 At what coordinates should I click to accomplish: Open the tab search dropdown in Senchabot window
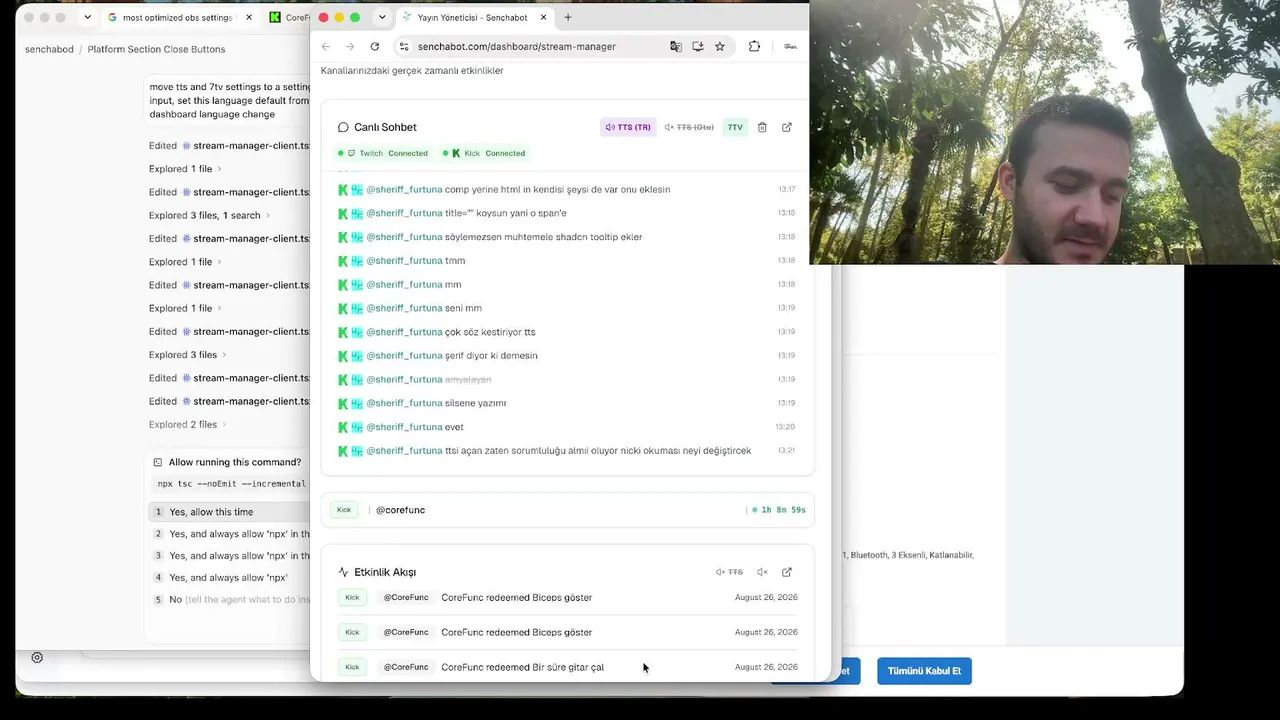point(381,17)
